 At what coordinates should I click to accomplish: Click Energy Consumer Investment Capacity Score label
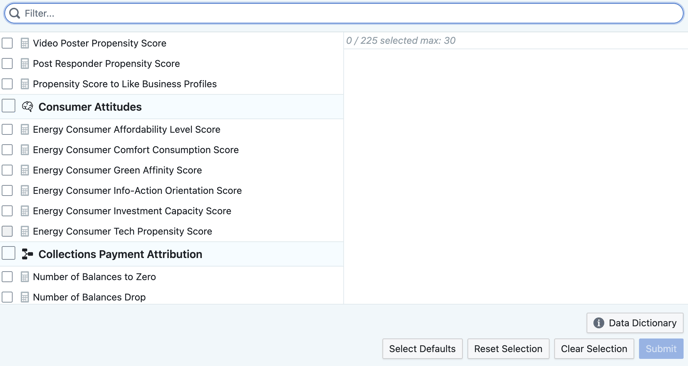(132, 211)
